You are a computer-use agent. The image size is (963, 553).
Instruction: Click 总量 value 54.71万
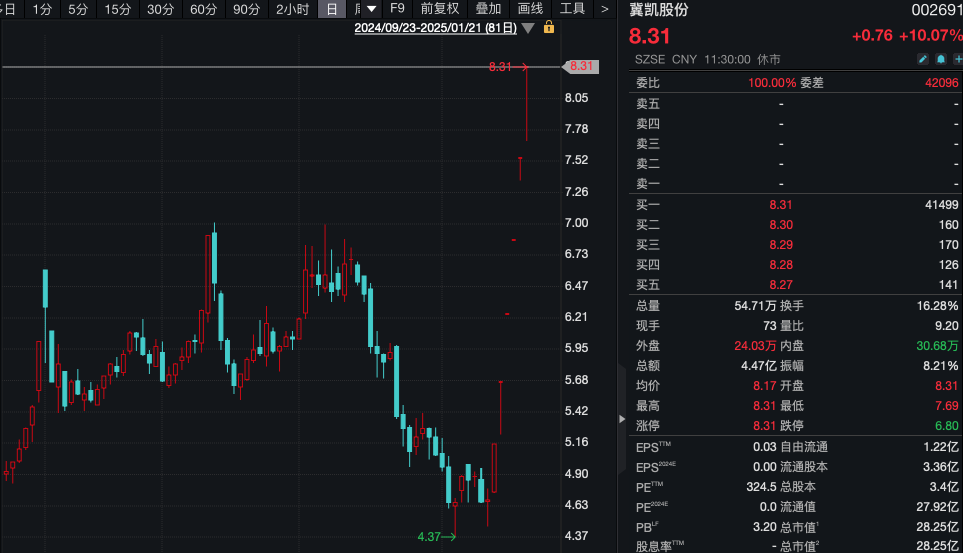756,305
